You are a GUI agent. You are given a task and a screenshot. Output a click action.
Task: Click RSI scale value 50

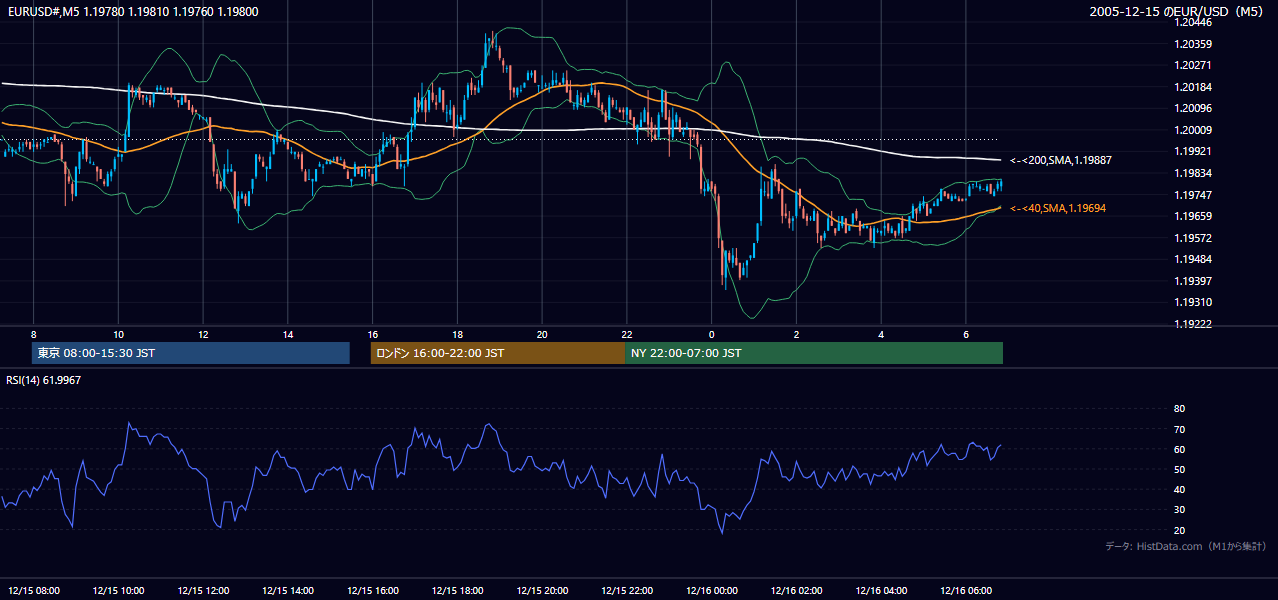coord(1179,469)
